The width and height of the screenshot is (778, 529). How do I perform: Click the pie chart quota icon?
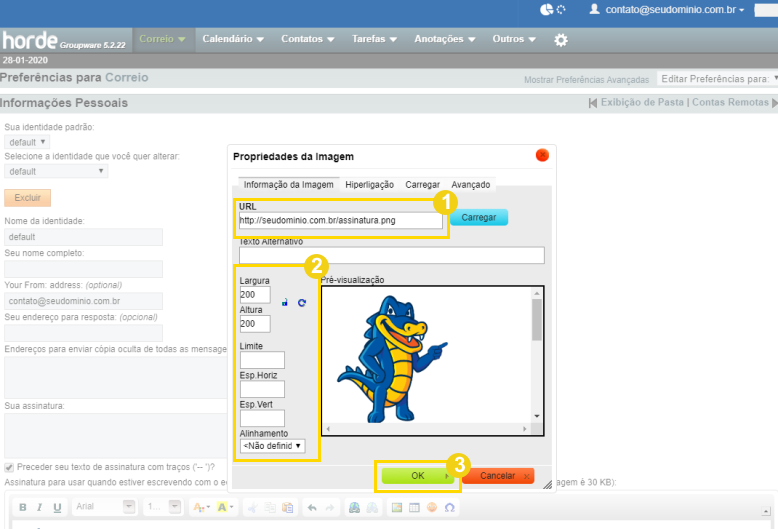pyautogui.click(x=546, y=9)
